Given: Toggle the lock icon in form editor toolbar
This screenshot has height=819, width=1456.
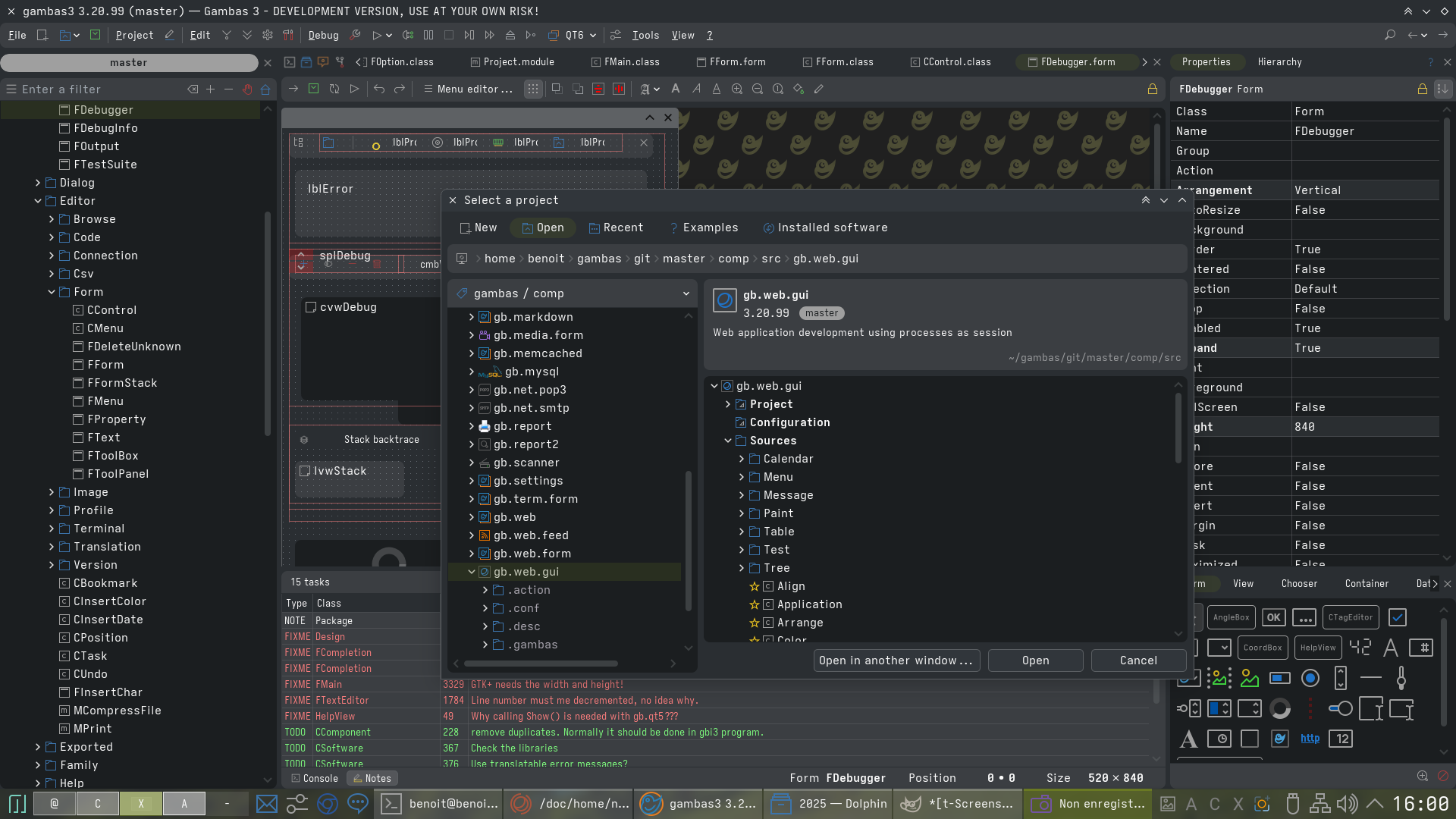Looking at the screenshot, I should coord(1153,89).
